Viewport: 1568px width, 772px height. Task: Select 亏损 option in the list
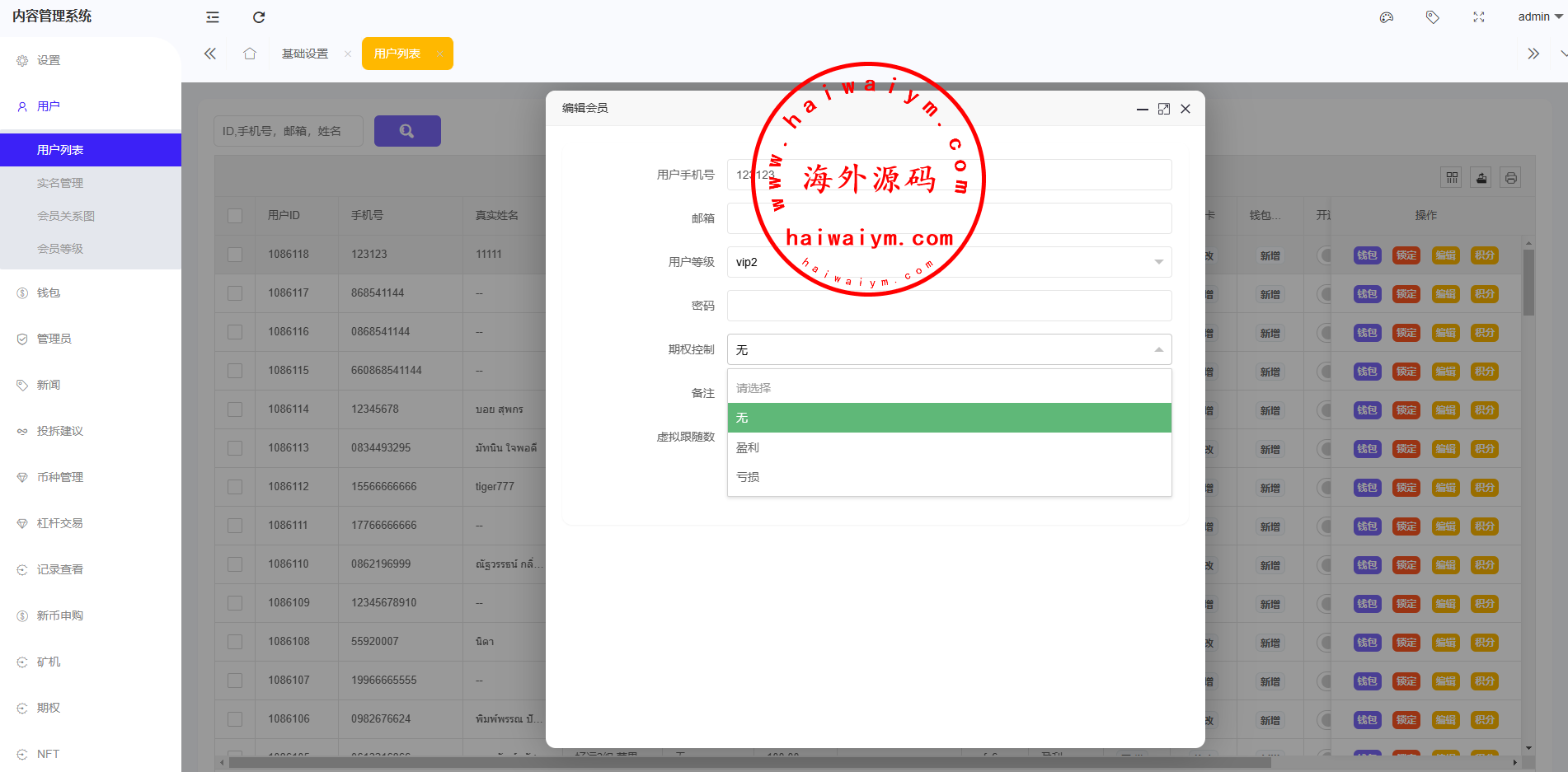[x=949, y=477]
